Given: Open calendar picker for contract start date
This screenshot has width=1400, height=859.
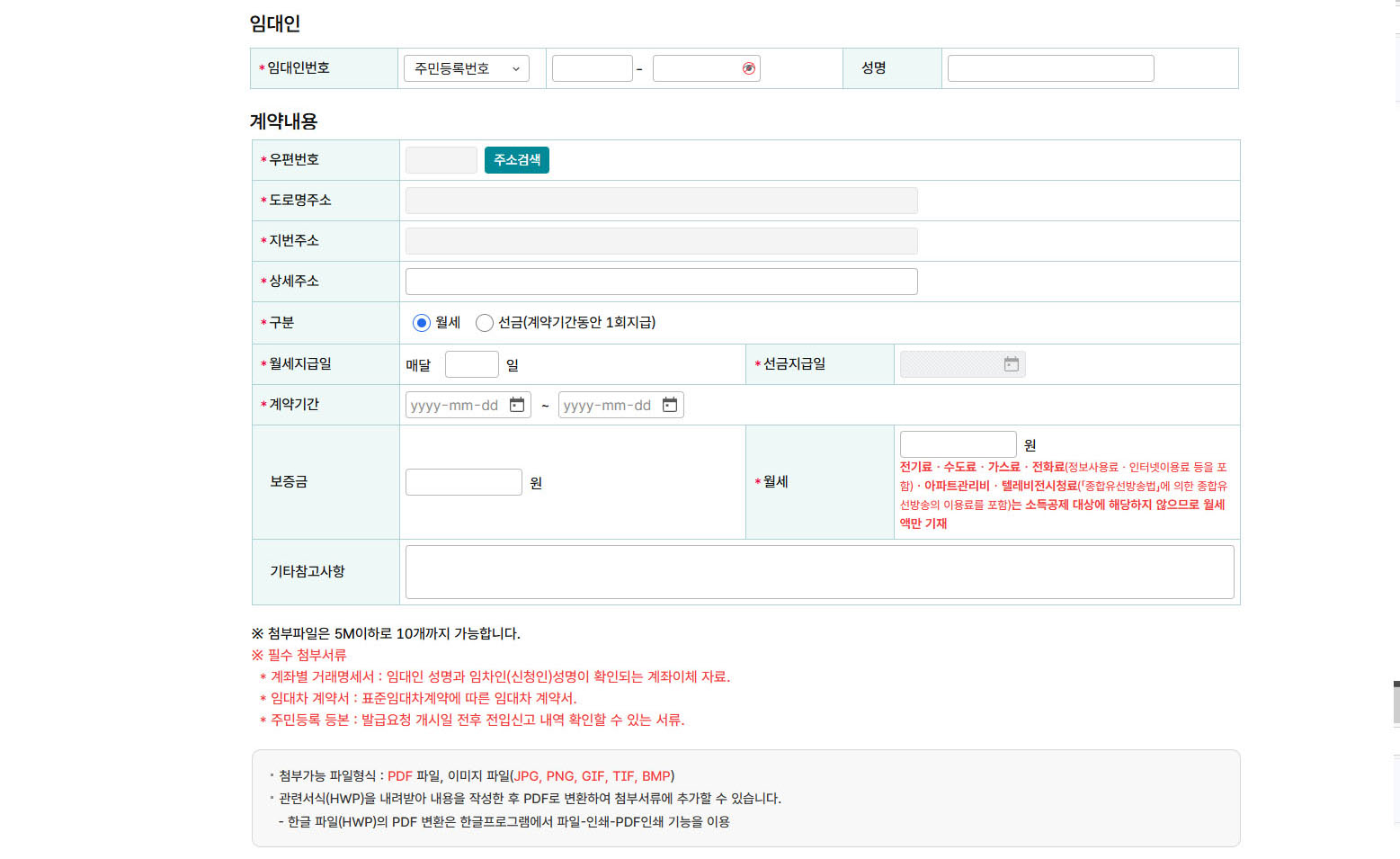Looking at the screenshot, I should pyautogui.click(x=517, y=405).
